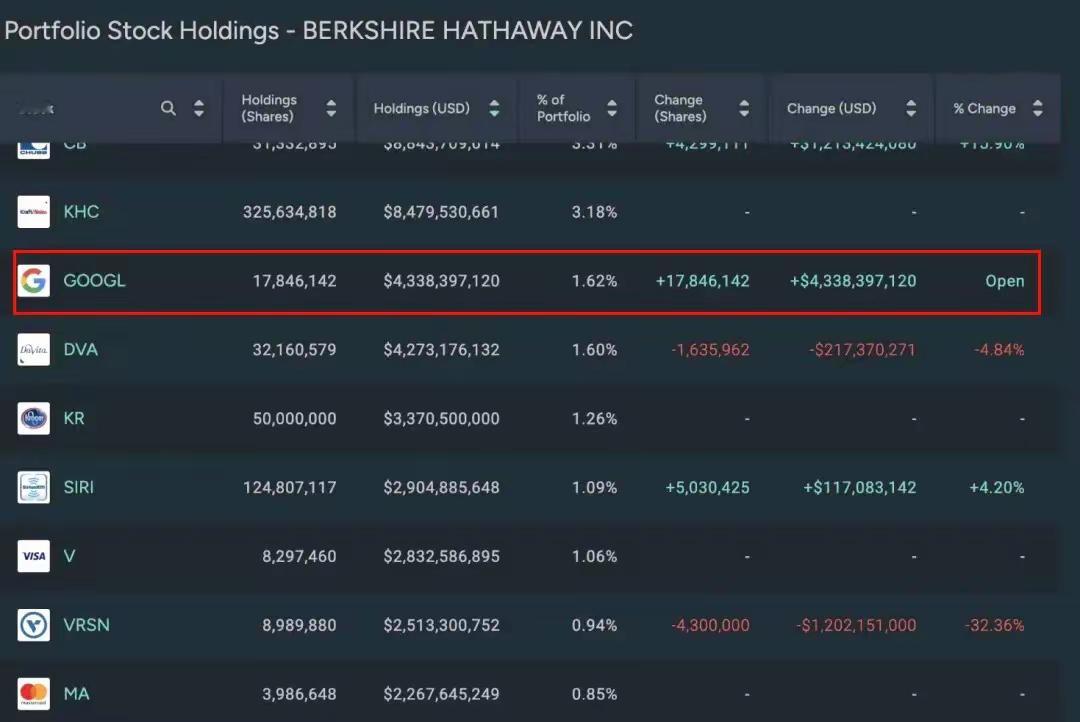Open the KR ticker link
Image resolution: width=1080 pixels, height=722 pixels.
tap(74, 418)
